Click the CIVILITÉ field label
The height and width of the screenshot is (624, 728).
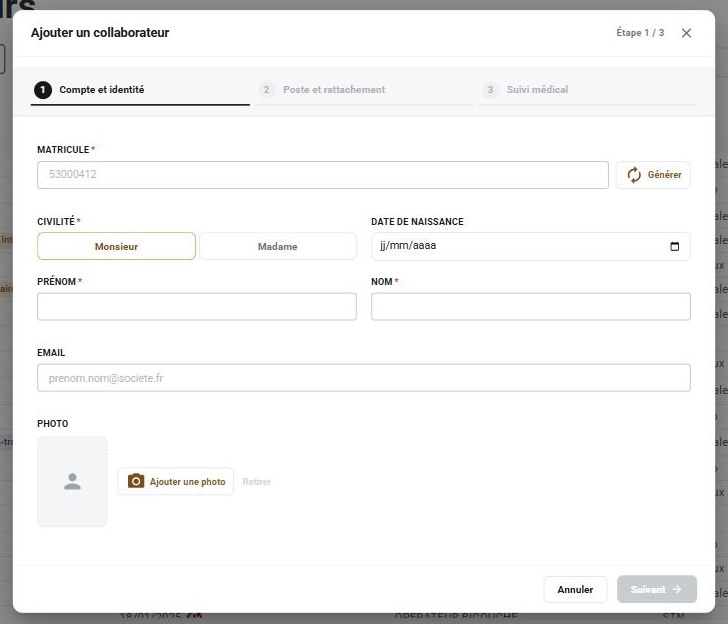[x=56, y=221]
